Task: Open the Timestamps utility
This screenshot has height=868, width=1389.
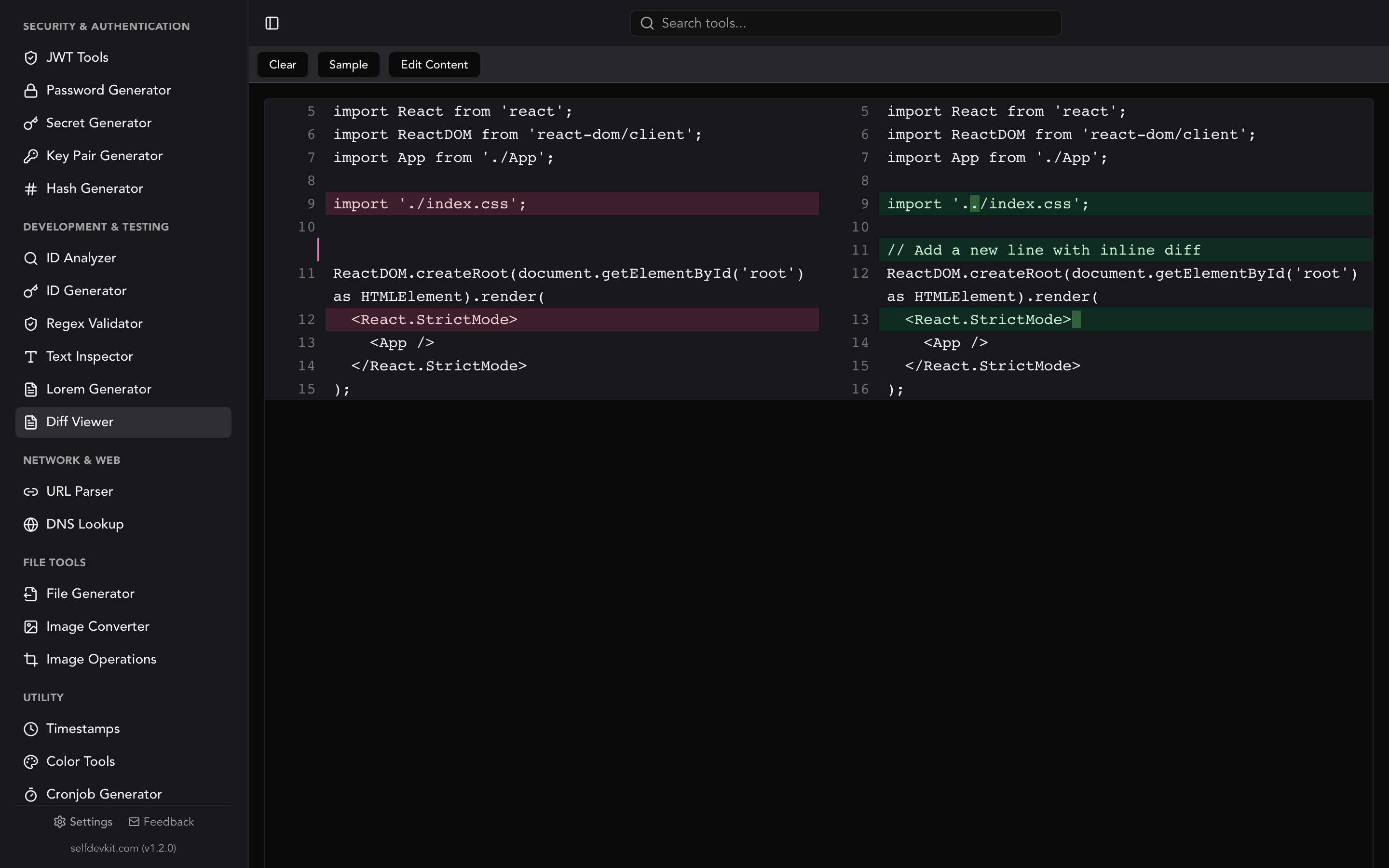Action: (83, 729)
